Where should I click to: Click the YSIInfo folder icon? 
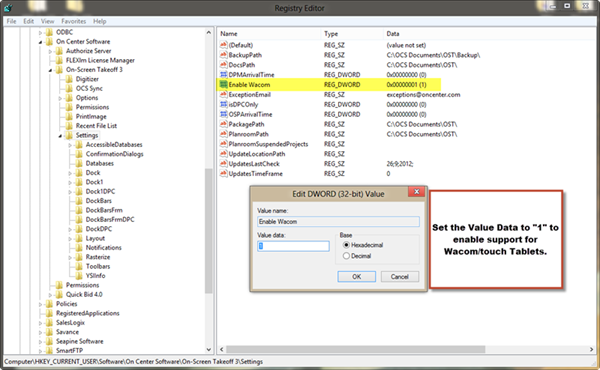pyautogui.click(x=79, y=276)
